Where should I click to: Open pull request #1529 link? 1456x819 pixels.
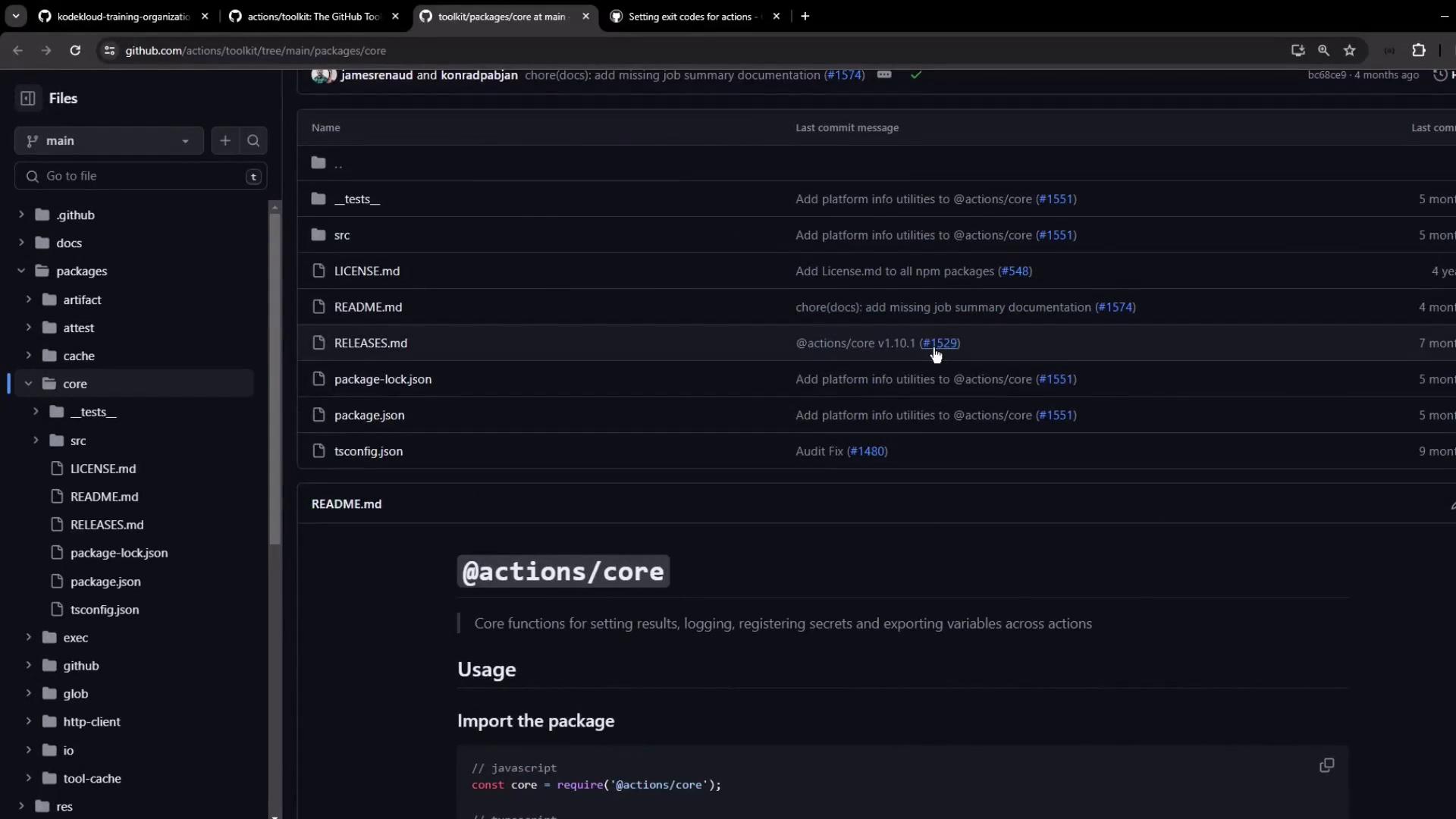(940, 343)
